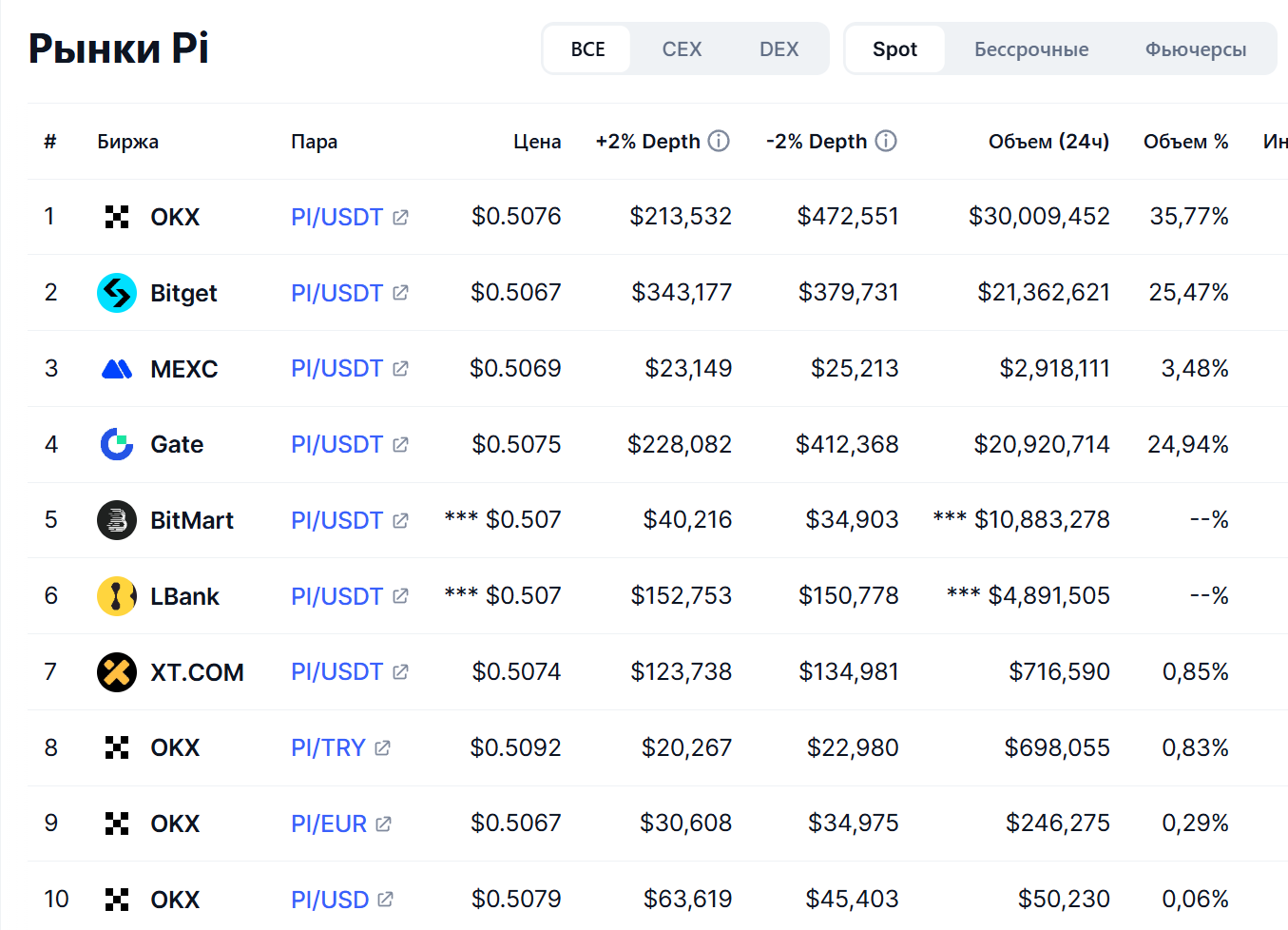The height and width of the screenshot is (930, 1288).
Task: Click the $152,753 depth value
Action: [682, 595]
